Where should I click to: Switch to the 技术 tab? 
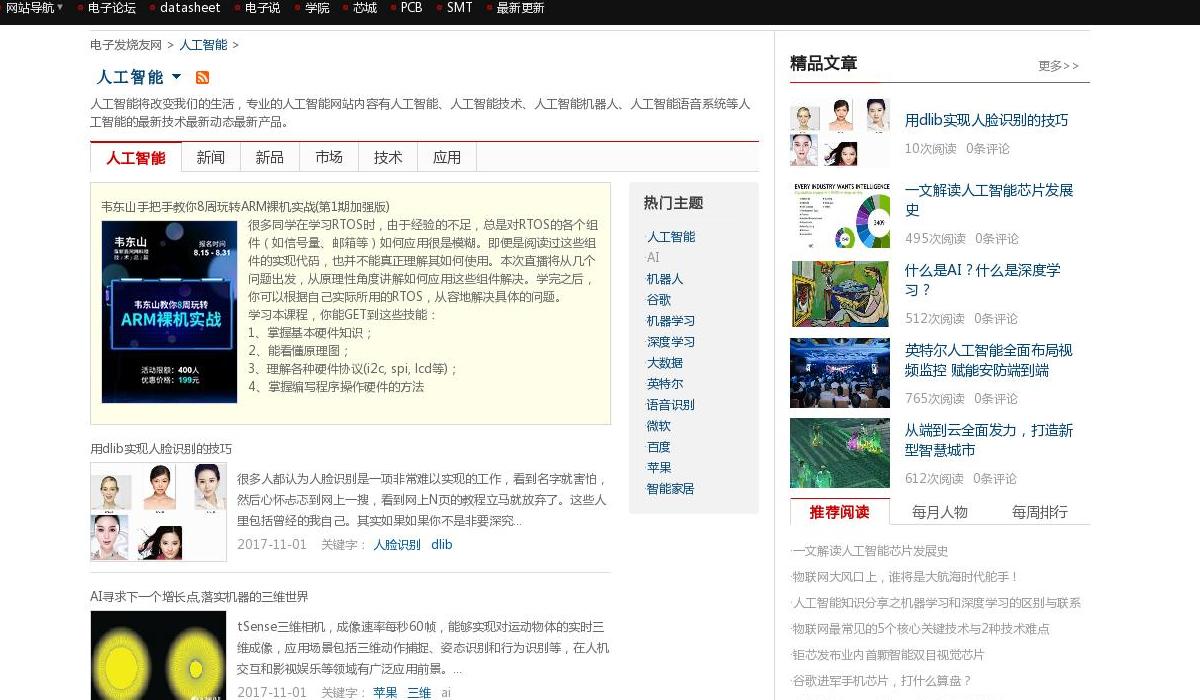388,157
